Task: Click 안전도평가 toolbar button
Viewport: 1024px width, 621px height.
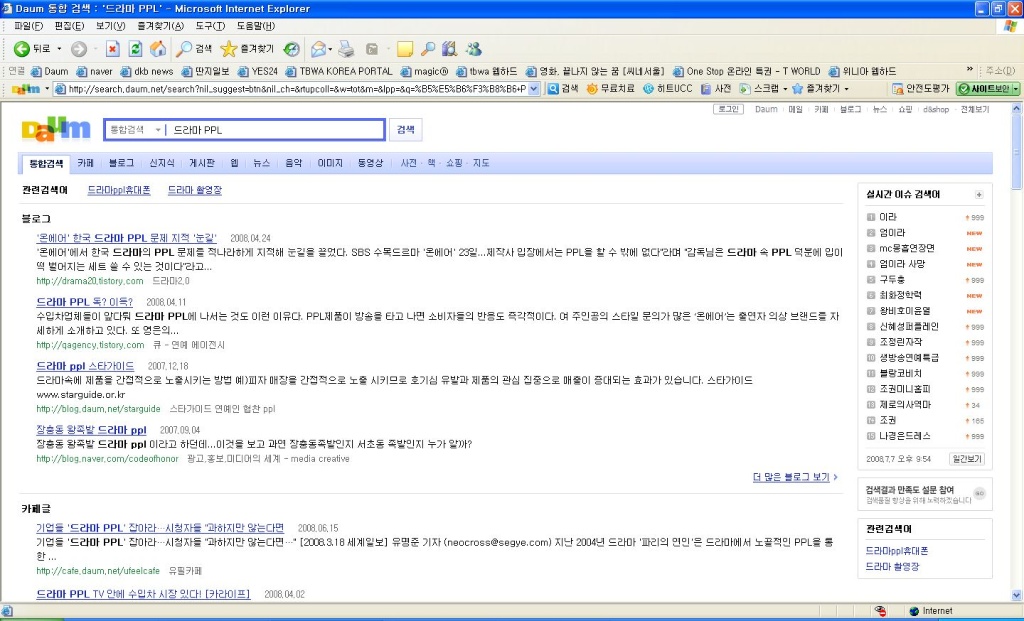Action: point(921,88)
